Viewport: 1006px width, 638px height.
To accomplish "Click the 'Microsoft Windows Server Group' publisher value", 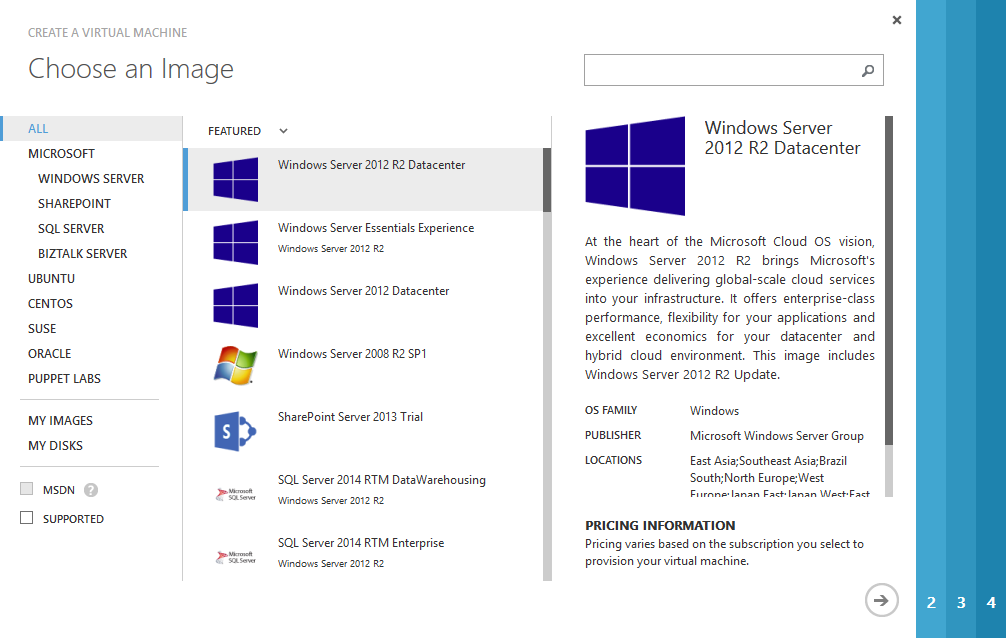I will pyautogui.click(x=776, y=436).
